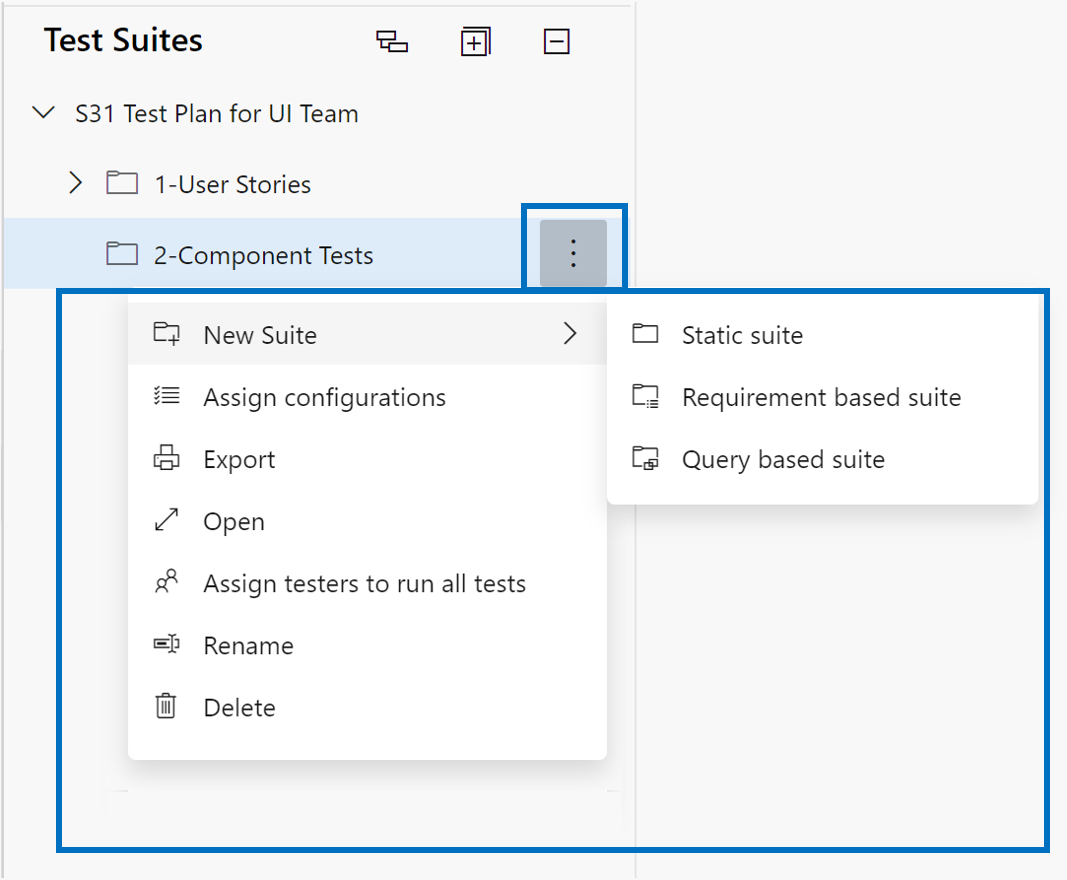Choose the Static suite option

(742, 335)
